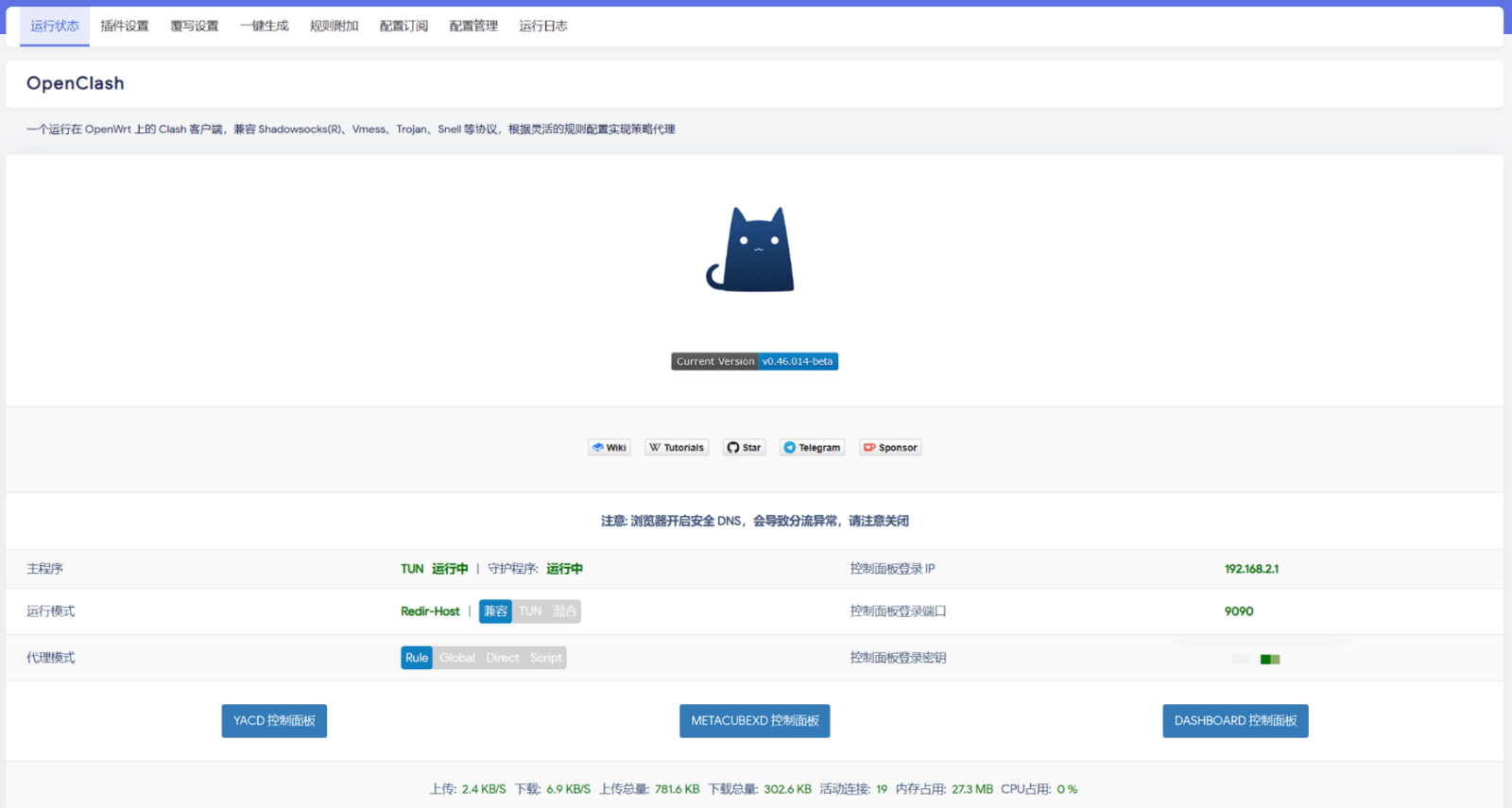Click the 守护程序 label
Viewport: 1512px width, 808px height.
coord(512,569)
